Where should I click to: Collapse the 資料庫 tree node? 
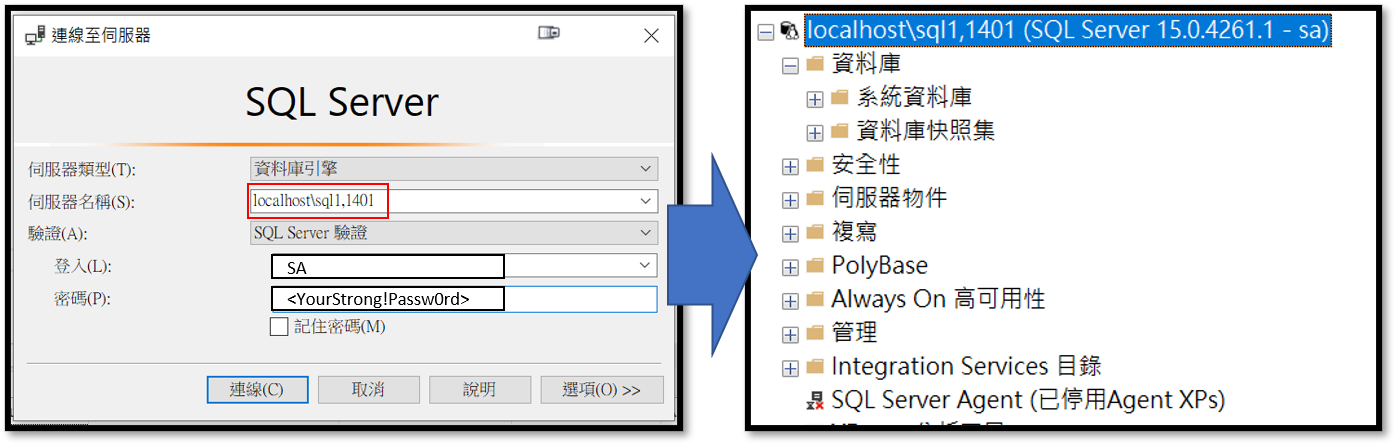point(790,65)
